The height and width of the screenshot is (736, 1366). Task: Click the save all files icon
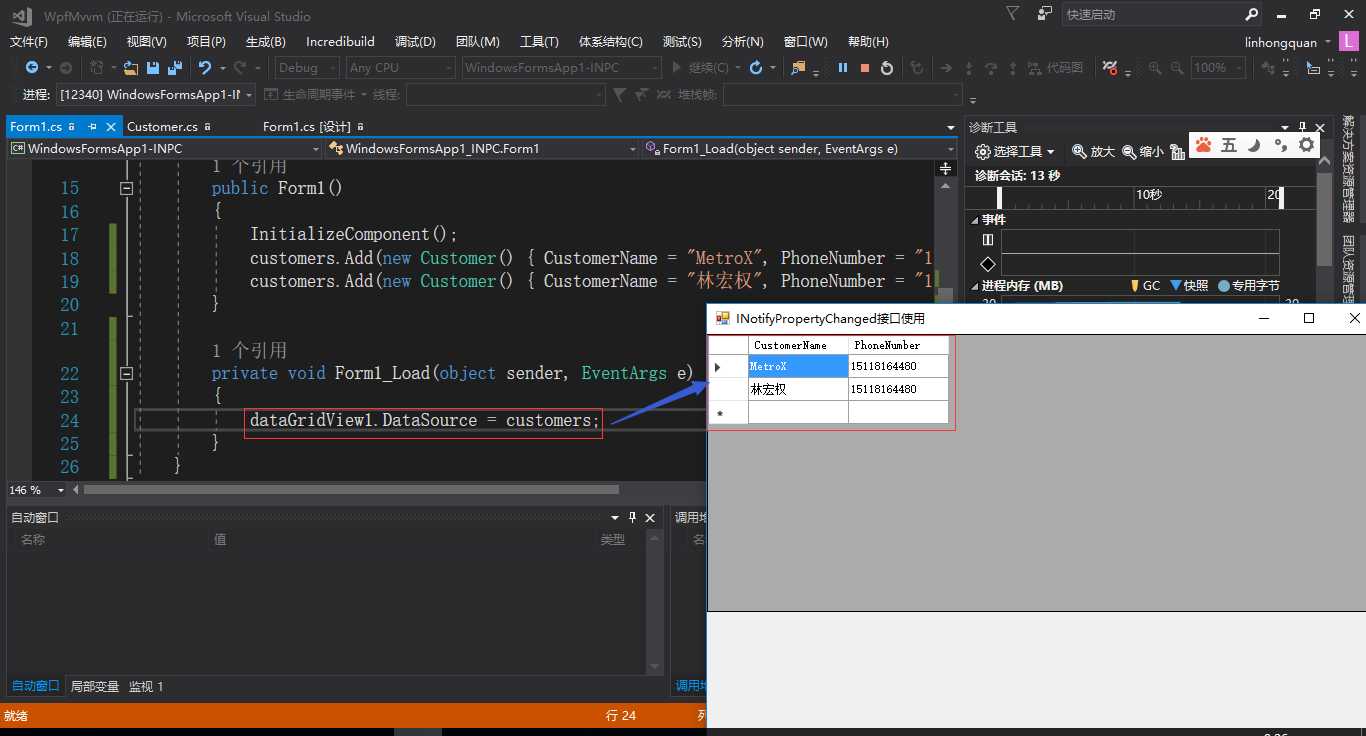pyautogui.click(x=175, y=68)
